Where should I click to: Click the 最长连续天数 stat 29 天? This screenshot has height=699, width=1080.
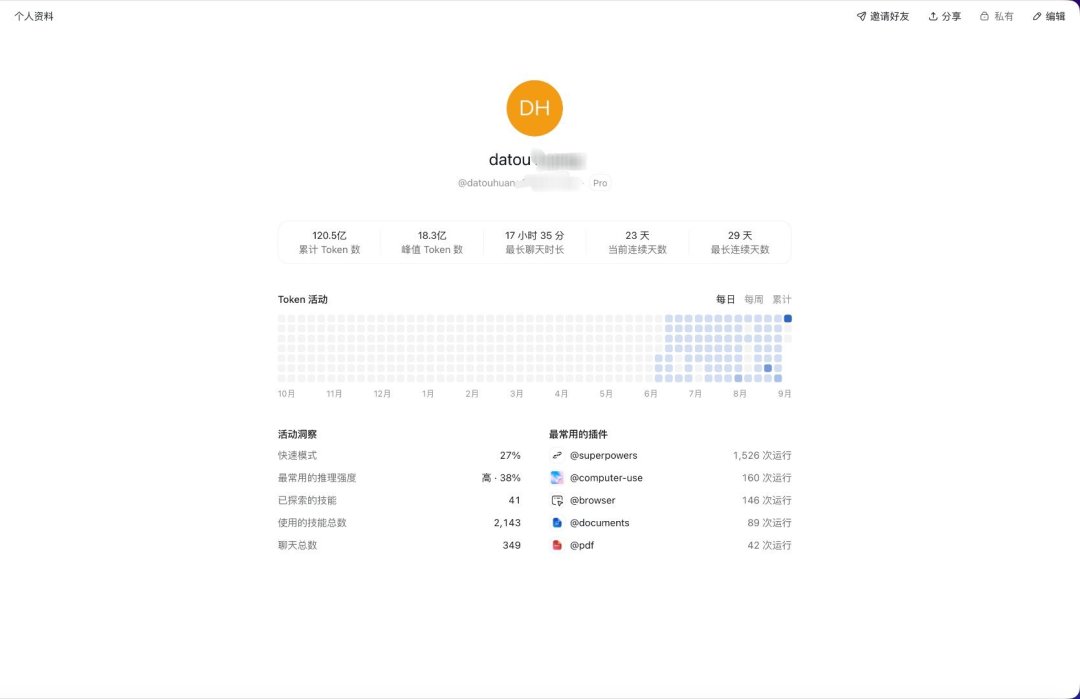(x=740, y=242)
